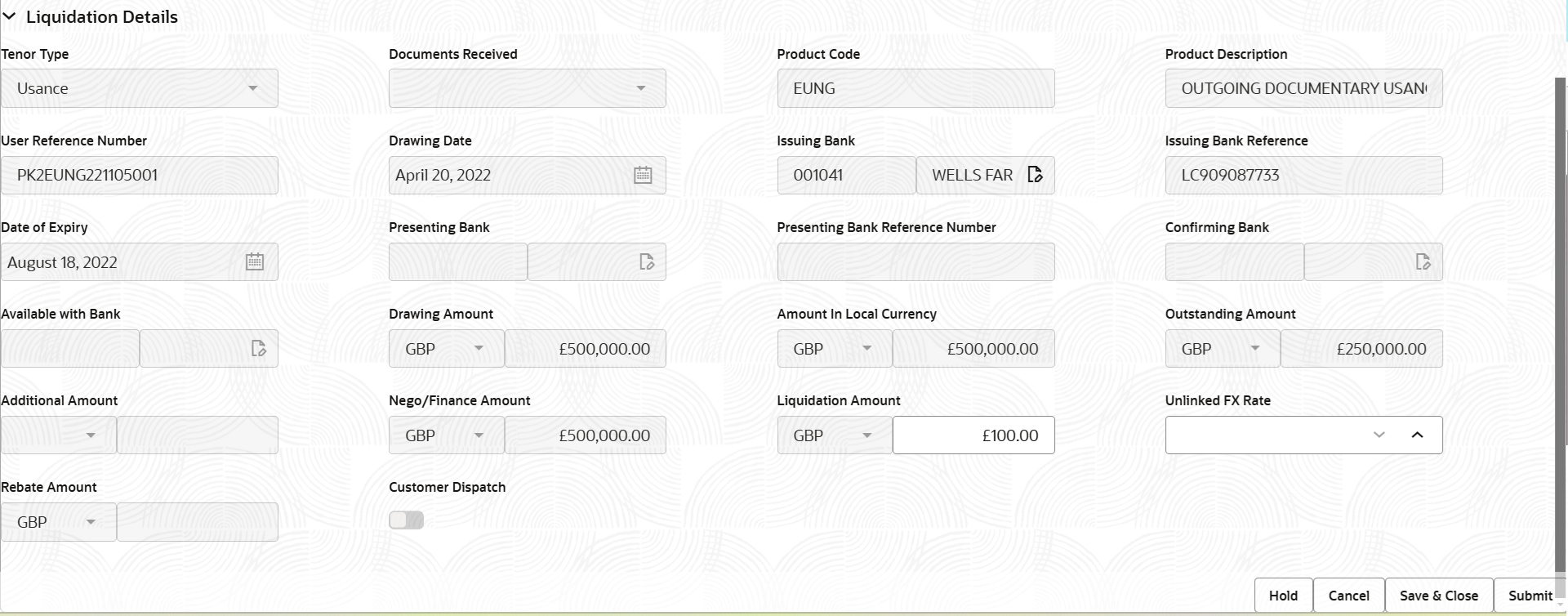Toggle the Customer Dispatch switch
Viewport: 1568px width, 616px height.
click(x=407, y=520)
